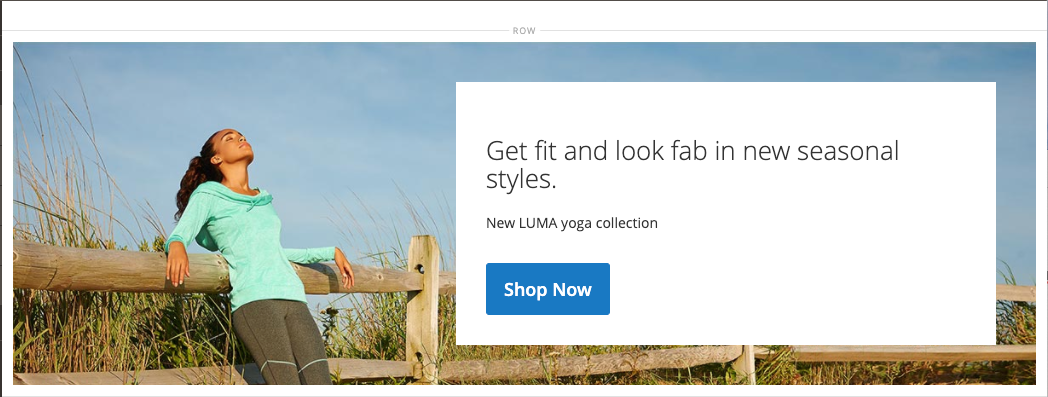Select the ROW label above the banner

click(x=524, y=31)
